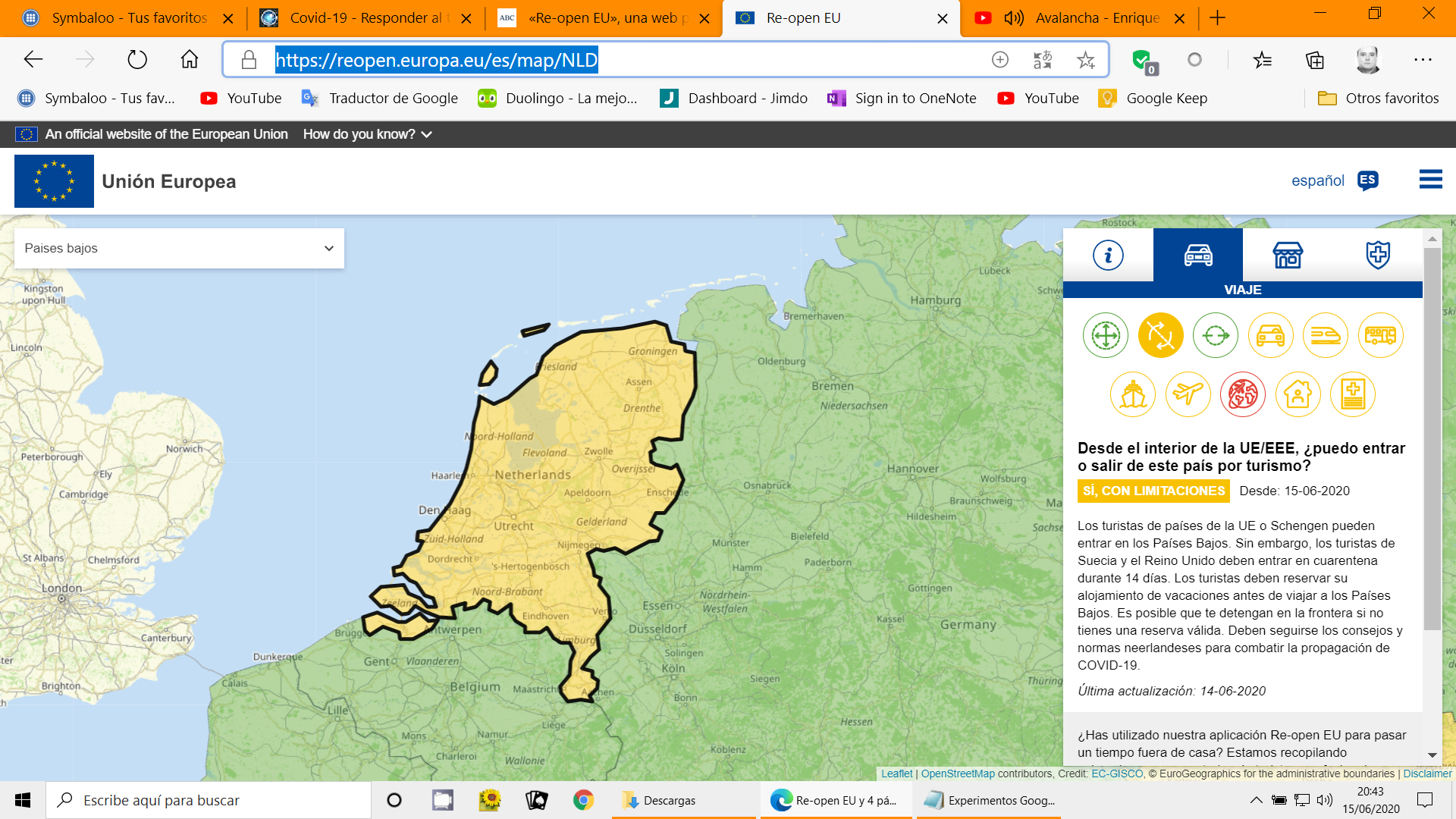
Task: Open the Chrome icon in the taskbar
Action: pyautogui.click(x=583, y=800)
